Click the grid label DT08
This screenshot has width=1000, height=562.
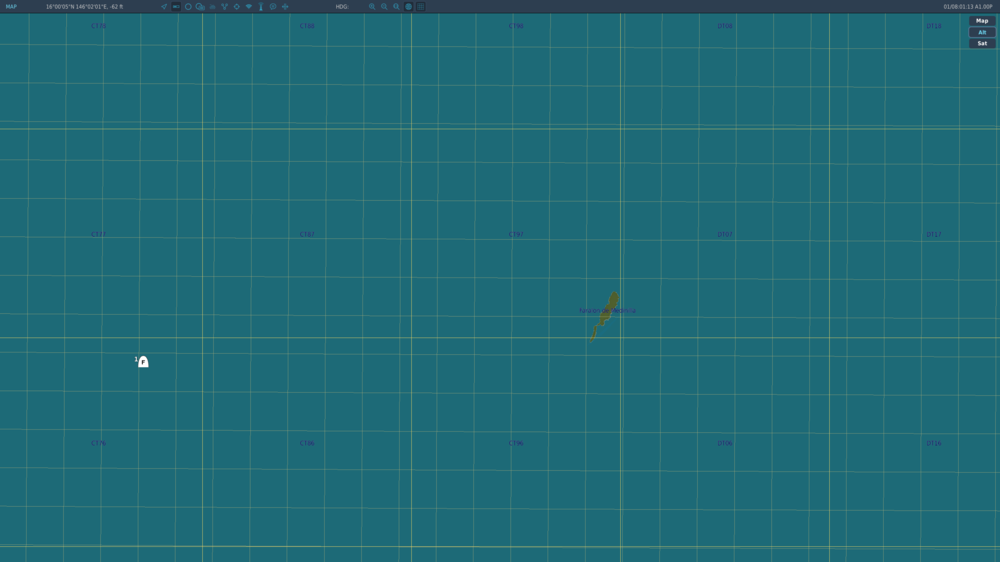click(725, 26)
